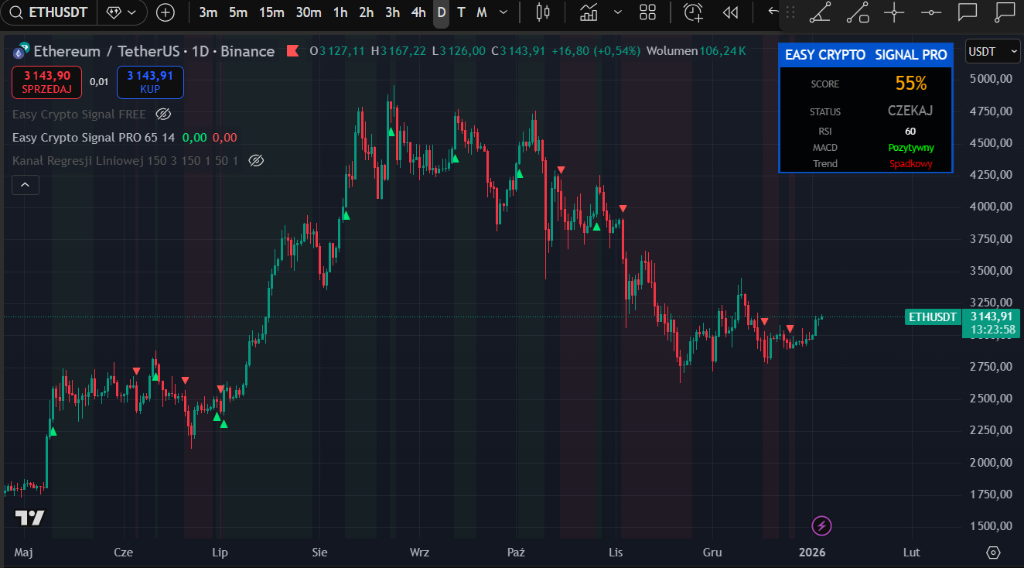
Task: Open the diamond premium dropdown
Action: [x=121, y=12]
